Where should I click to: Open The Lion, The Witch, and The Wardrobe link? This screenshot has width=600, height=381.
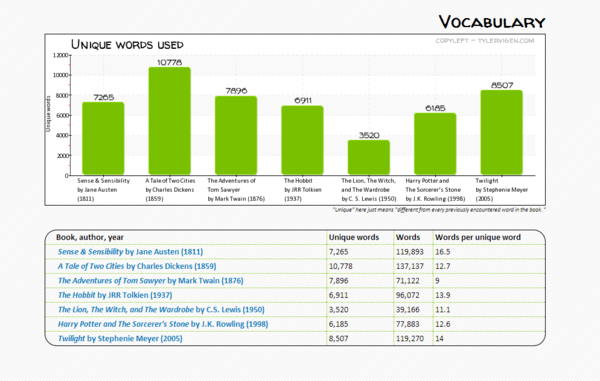click(x=161, y=309)
